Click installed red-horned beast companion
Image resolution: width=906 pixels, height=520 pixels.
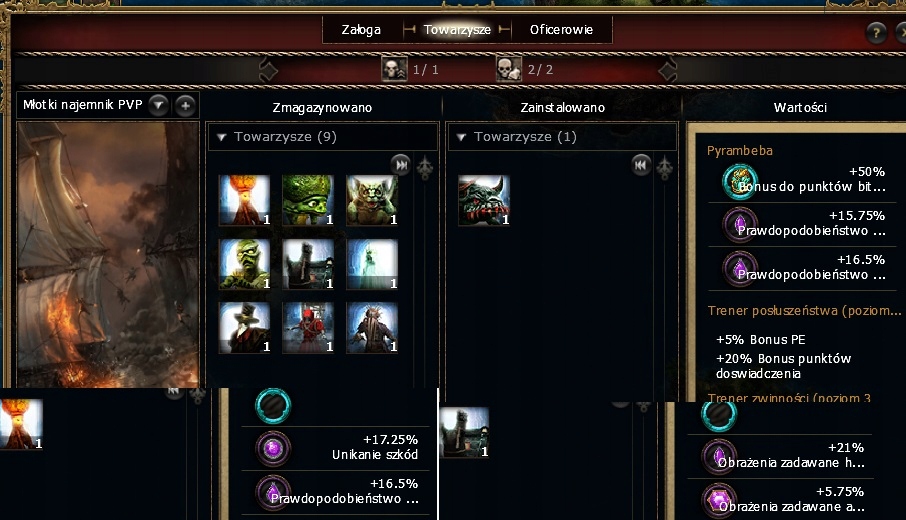[484, 200]
